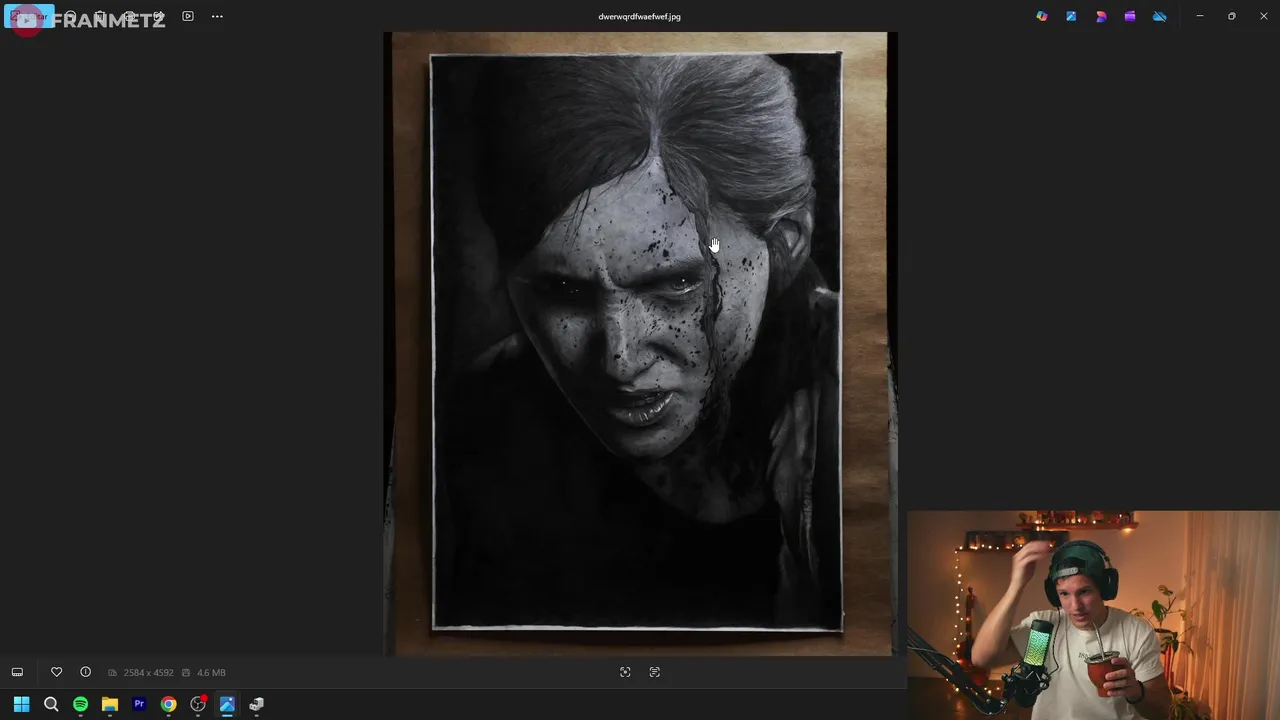Mark the photo as favorite with heart icon
This screenshot has height=720, width=1280.
coord(56,672)
